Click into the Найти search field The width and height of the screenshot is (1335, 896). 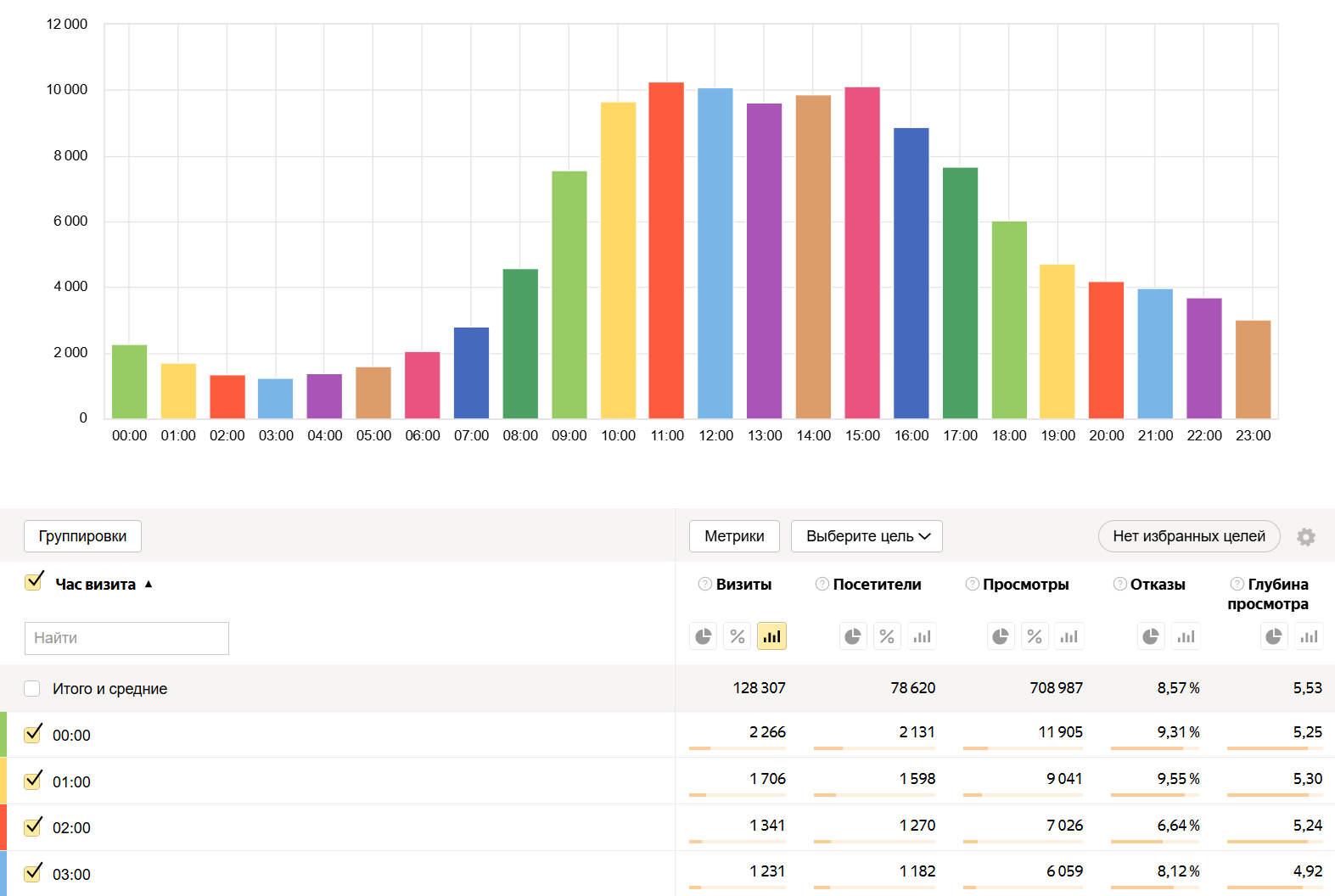tap(126, 638)
